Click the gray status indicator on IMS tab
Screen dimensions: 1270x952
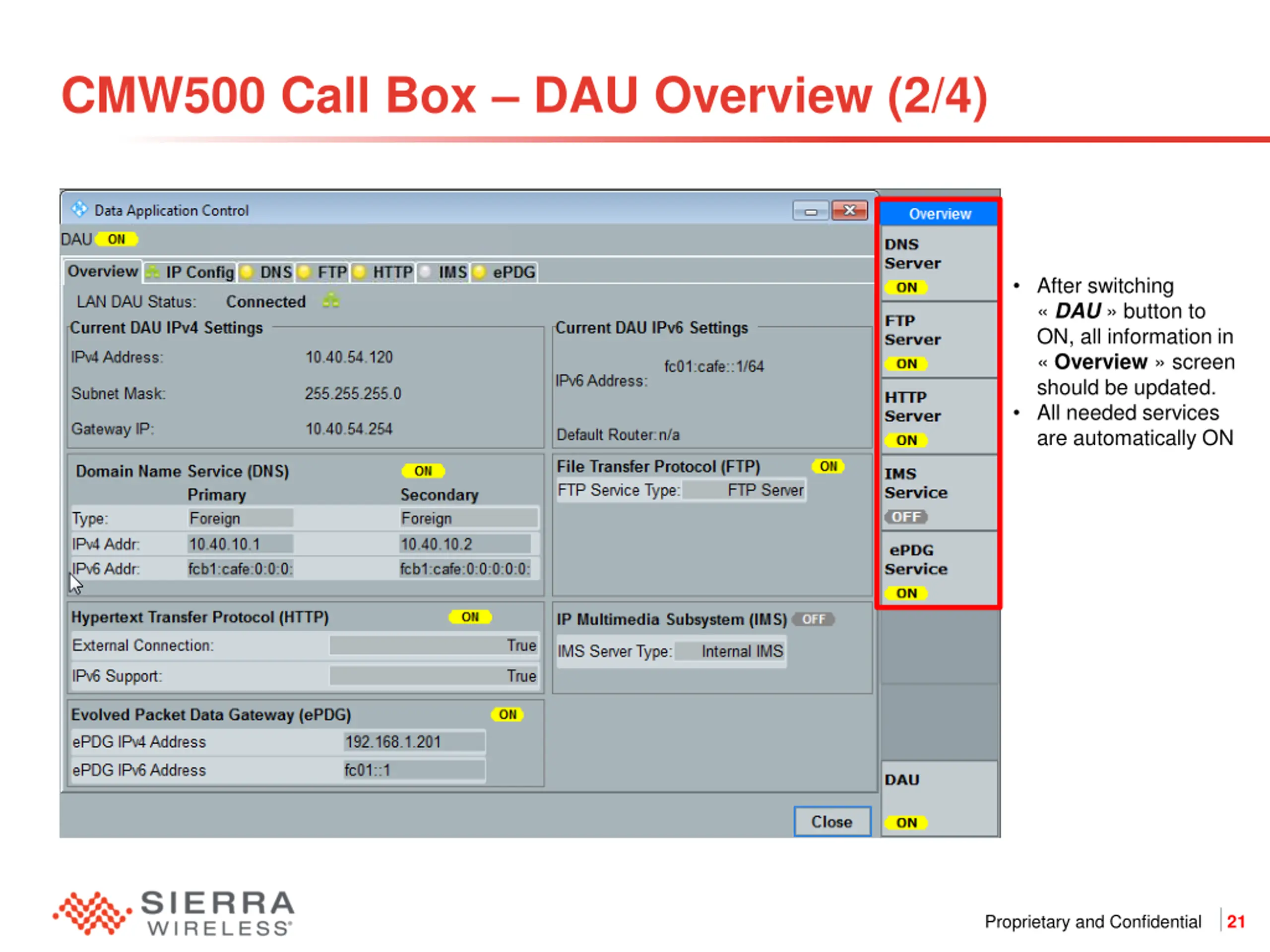point(425,272)
